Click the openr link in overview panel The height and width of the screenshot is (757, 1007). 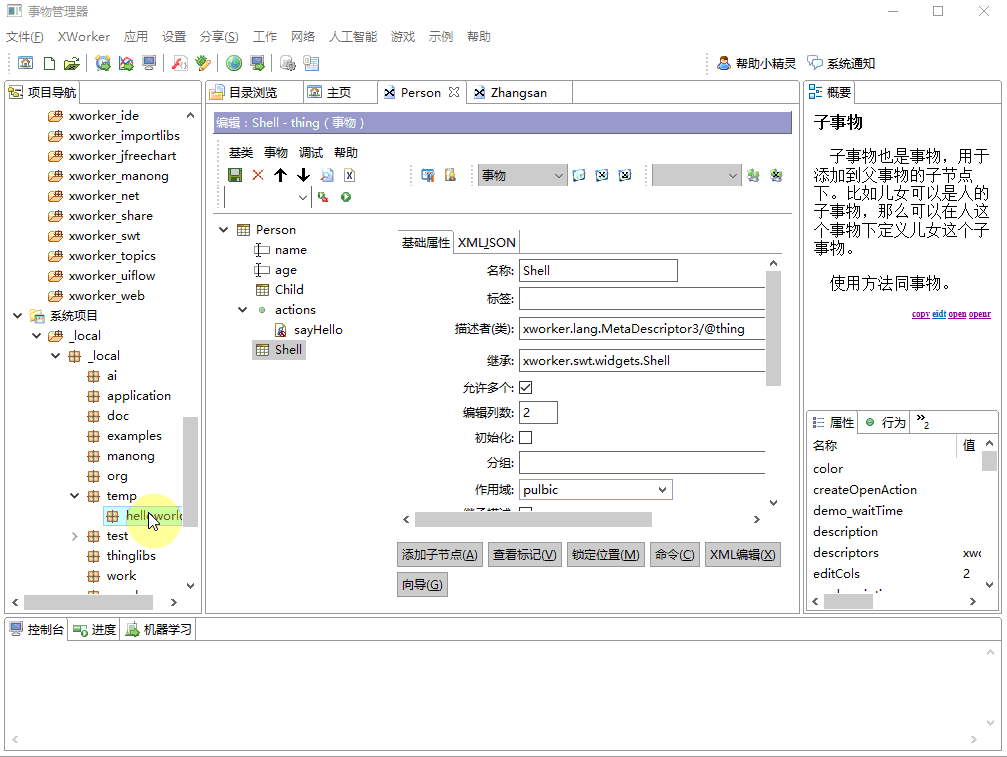(979, 314)
